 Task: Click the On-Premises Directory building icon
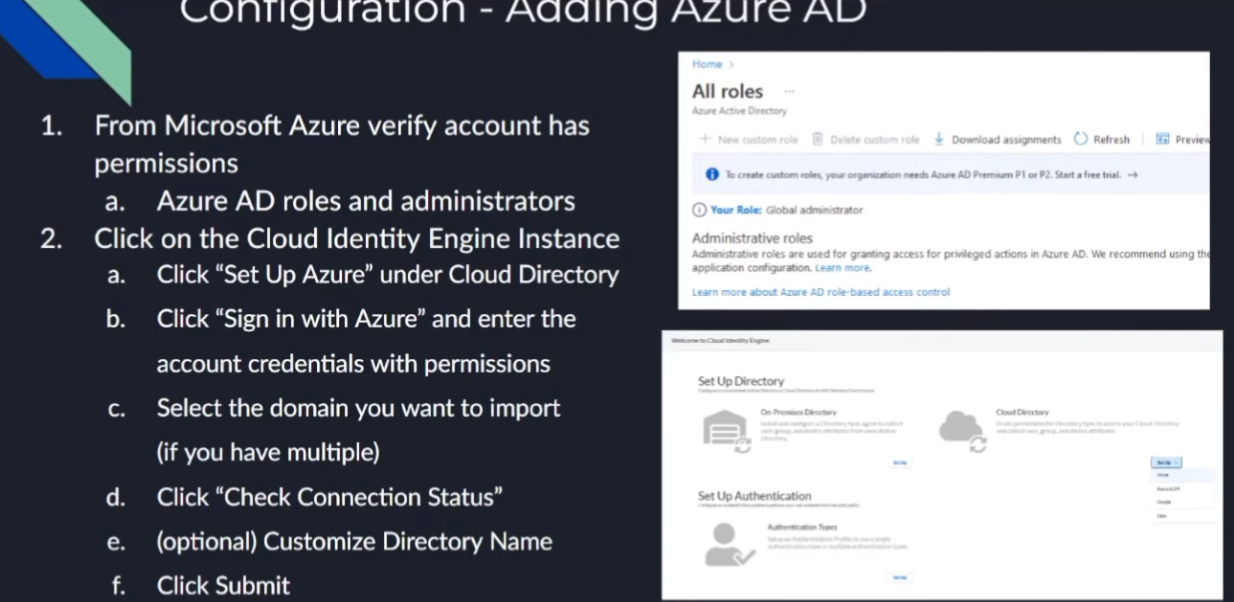(x=725, y=431)
